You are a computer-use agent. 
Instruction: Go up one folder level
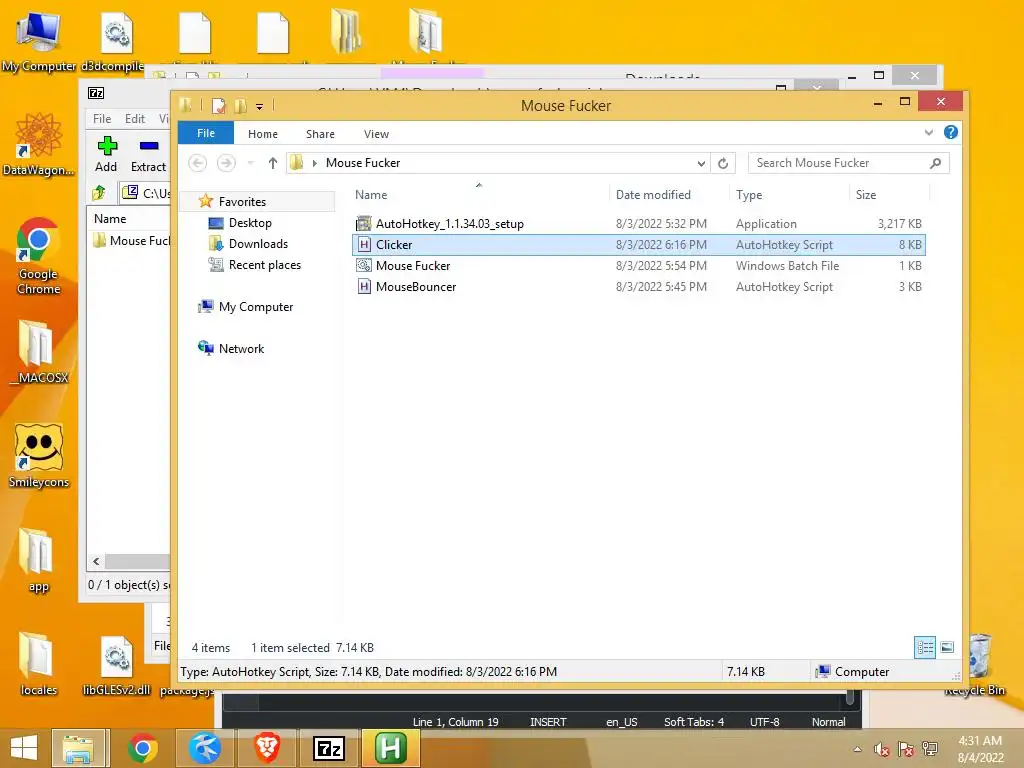[x=273, y=163]
